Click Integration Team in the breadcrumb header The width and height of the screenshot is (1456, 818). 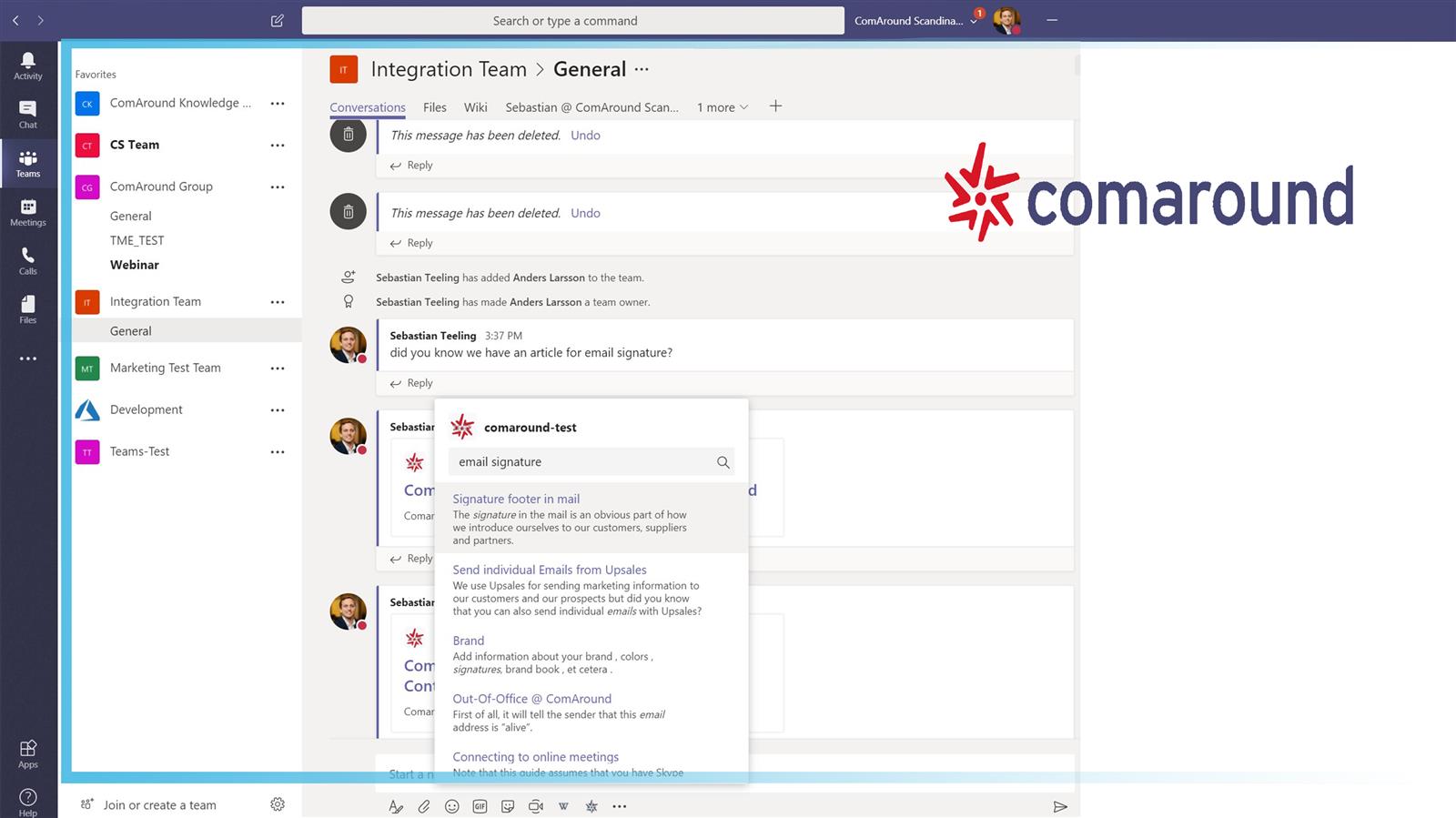[449, 69]
